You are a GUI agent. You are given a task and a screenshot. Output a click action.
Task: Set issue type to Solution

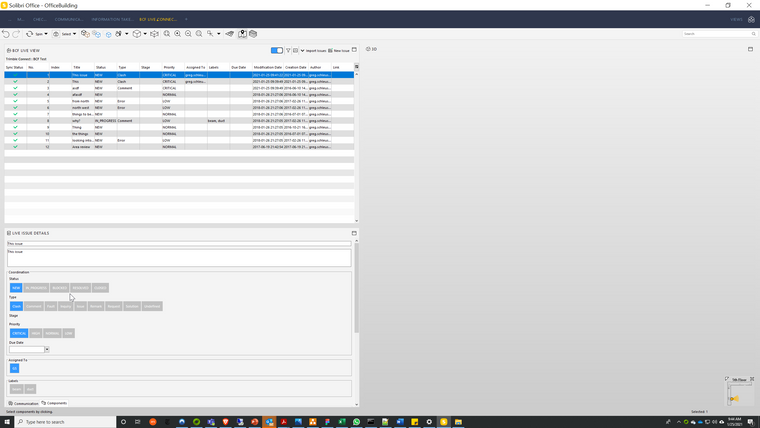132,306
